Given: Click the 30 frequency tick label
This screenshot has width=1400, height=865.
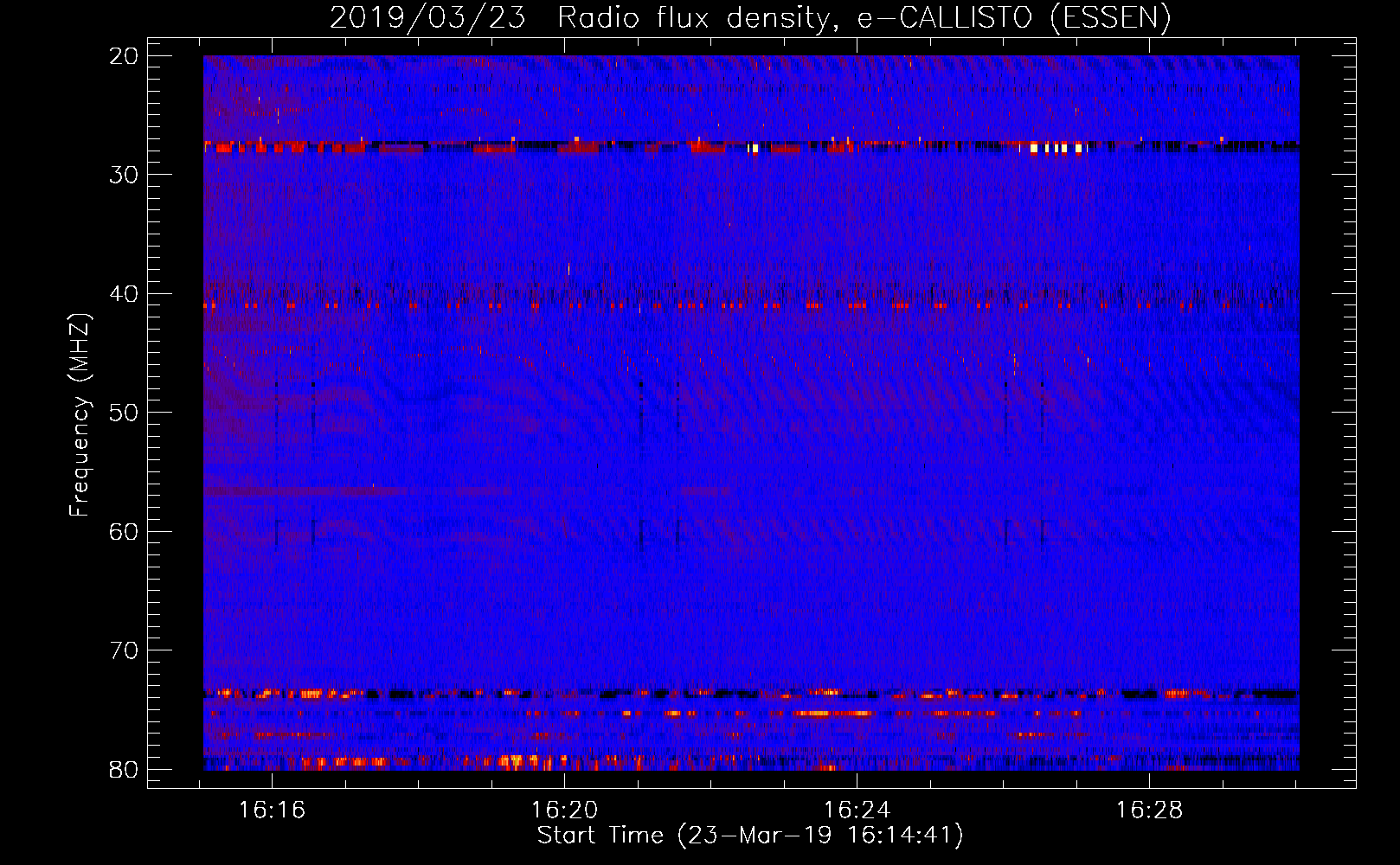Looking at the screenshot, I should pyautogui.click(x=124, y=175).
